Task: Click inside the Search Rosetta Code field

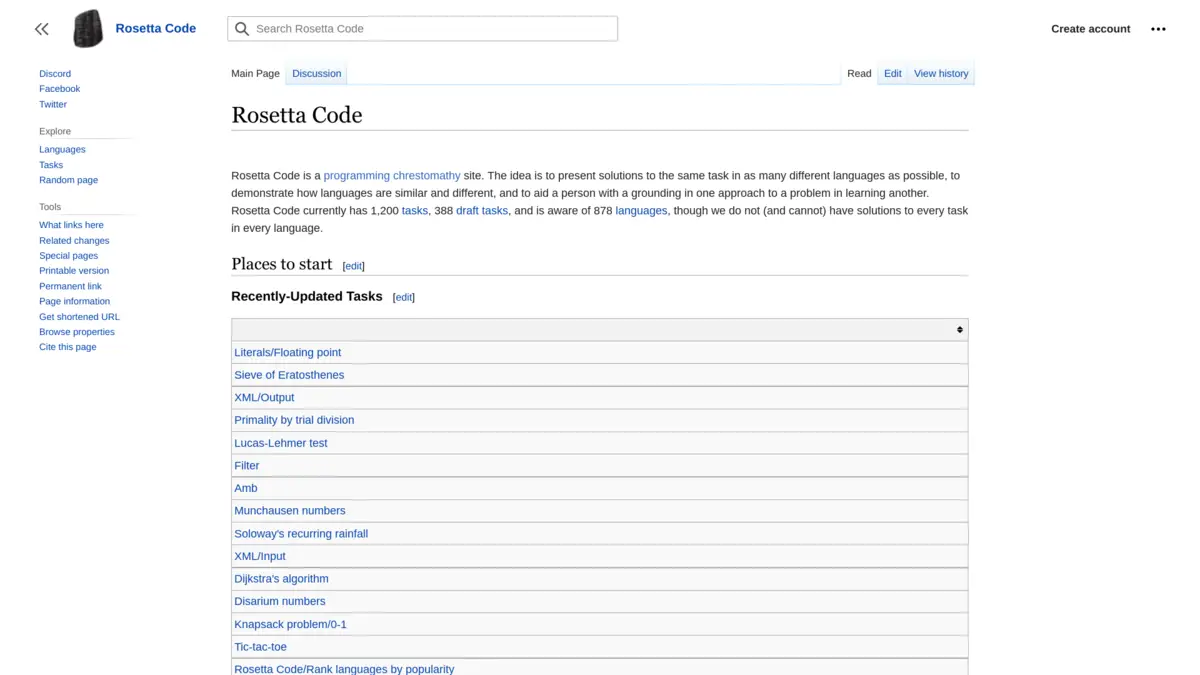Action: (430, 29)
